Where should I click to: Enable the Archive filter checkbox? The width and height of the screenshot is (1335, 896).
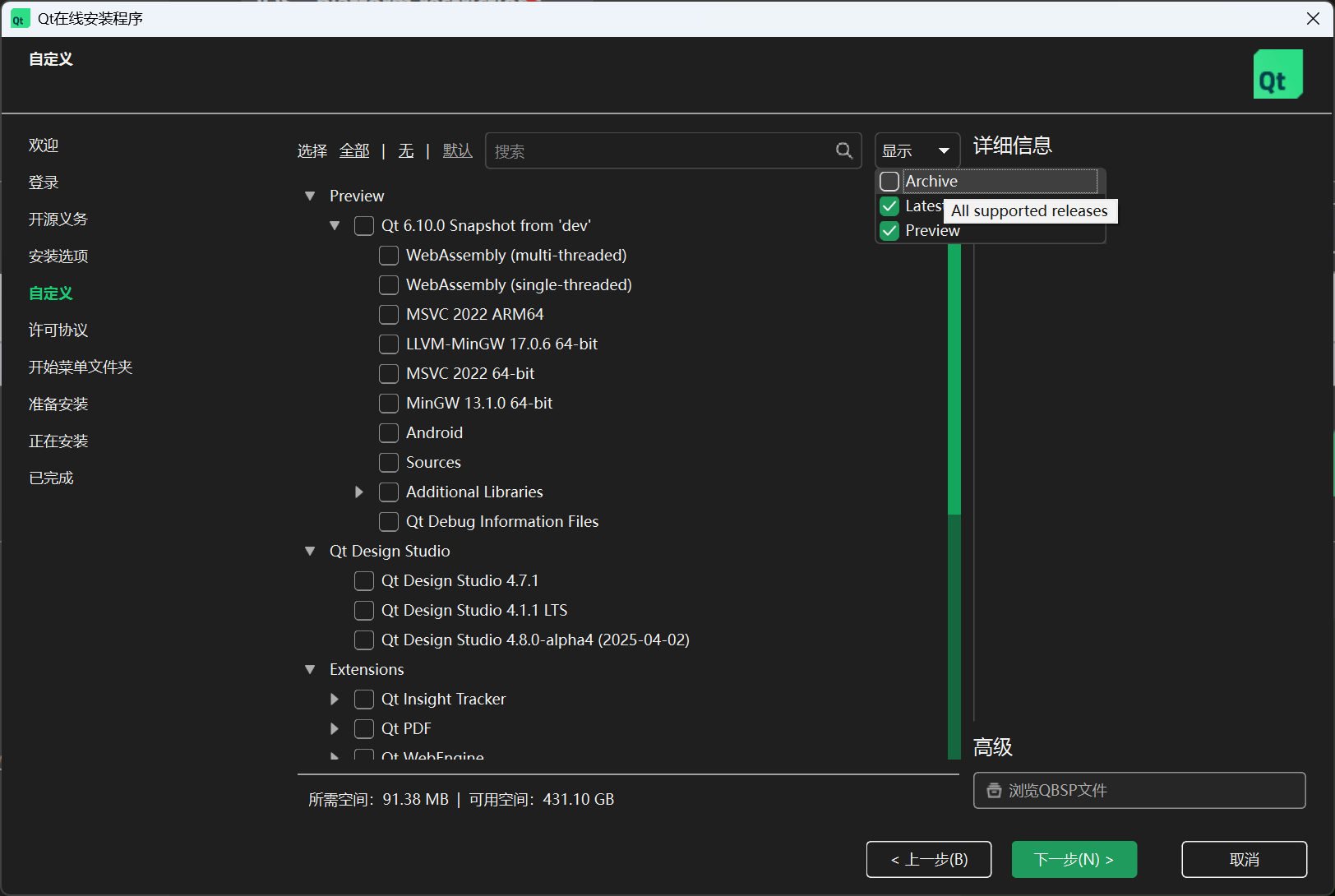click(889, 181)
